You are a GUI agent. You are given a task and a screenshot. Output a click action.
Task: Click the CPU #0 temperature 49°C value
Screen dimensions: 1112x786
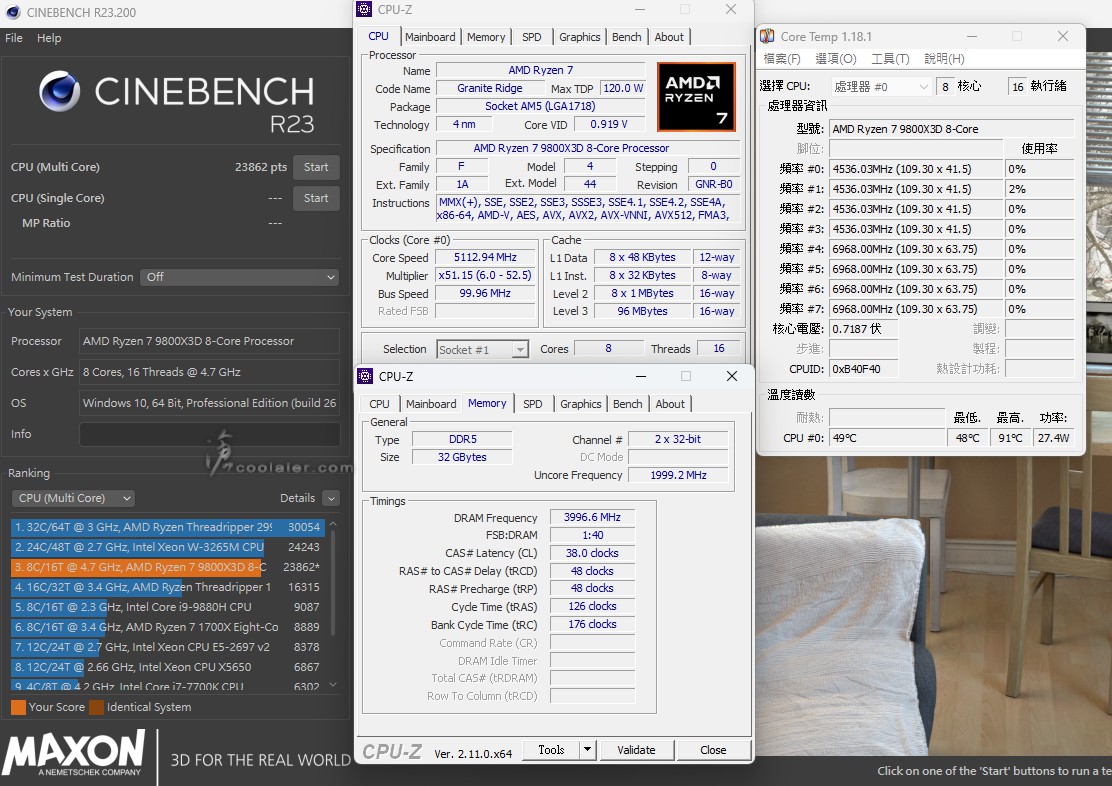coord(886,438)
